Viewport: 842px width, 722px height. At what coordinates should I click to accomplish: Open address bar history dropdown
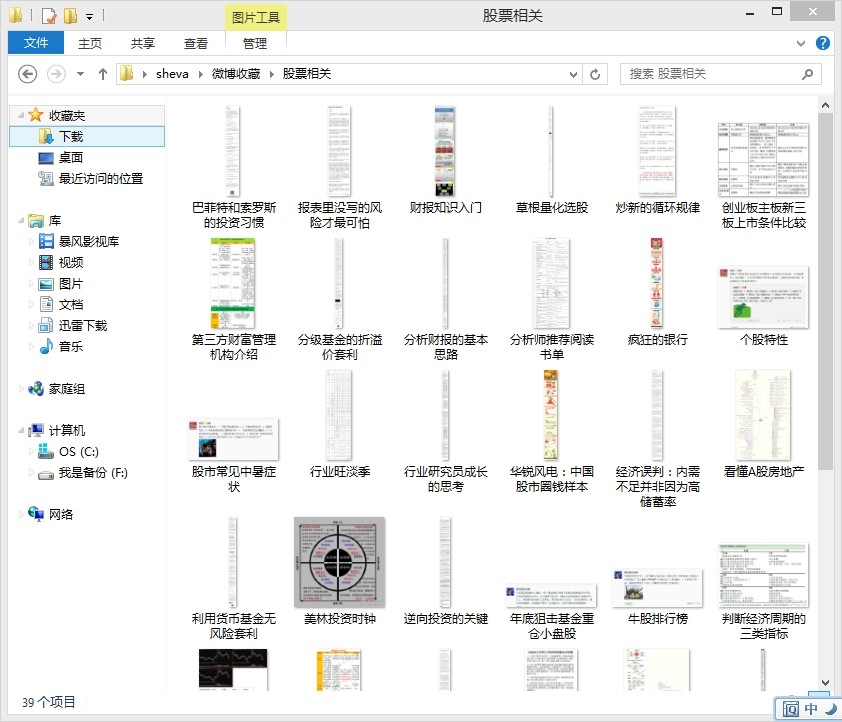574,74
